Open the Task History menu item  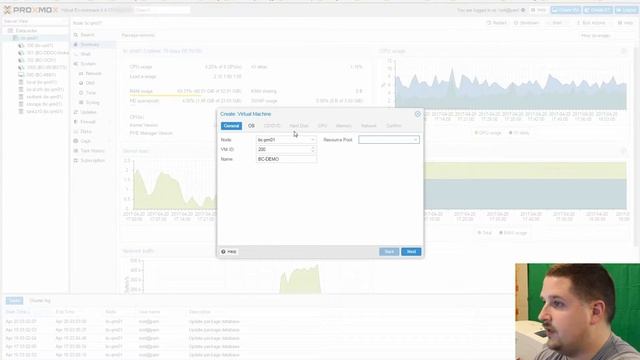tap(92, 151)
